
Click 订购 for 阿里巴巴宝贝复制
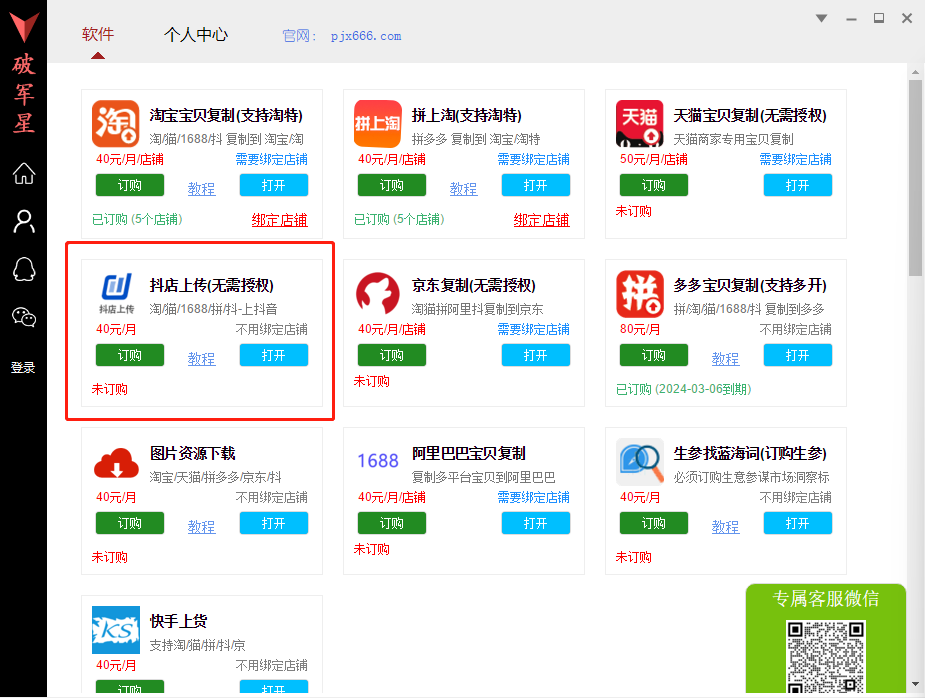pos(392,523)
